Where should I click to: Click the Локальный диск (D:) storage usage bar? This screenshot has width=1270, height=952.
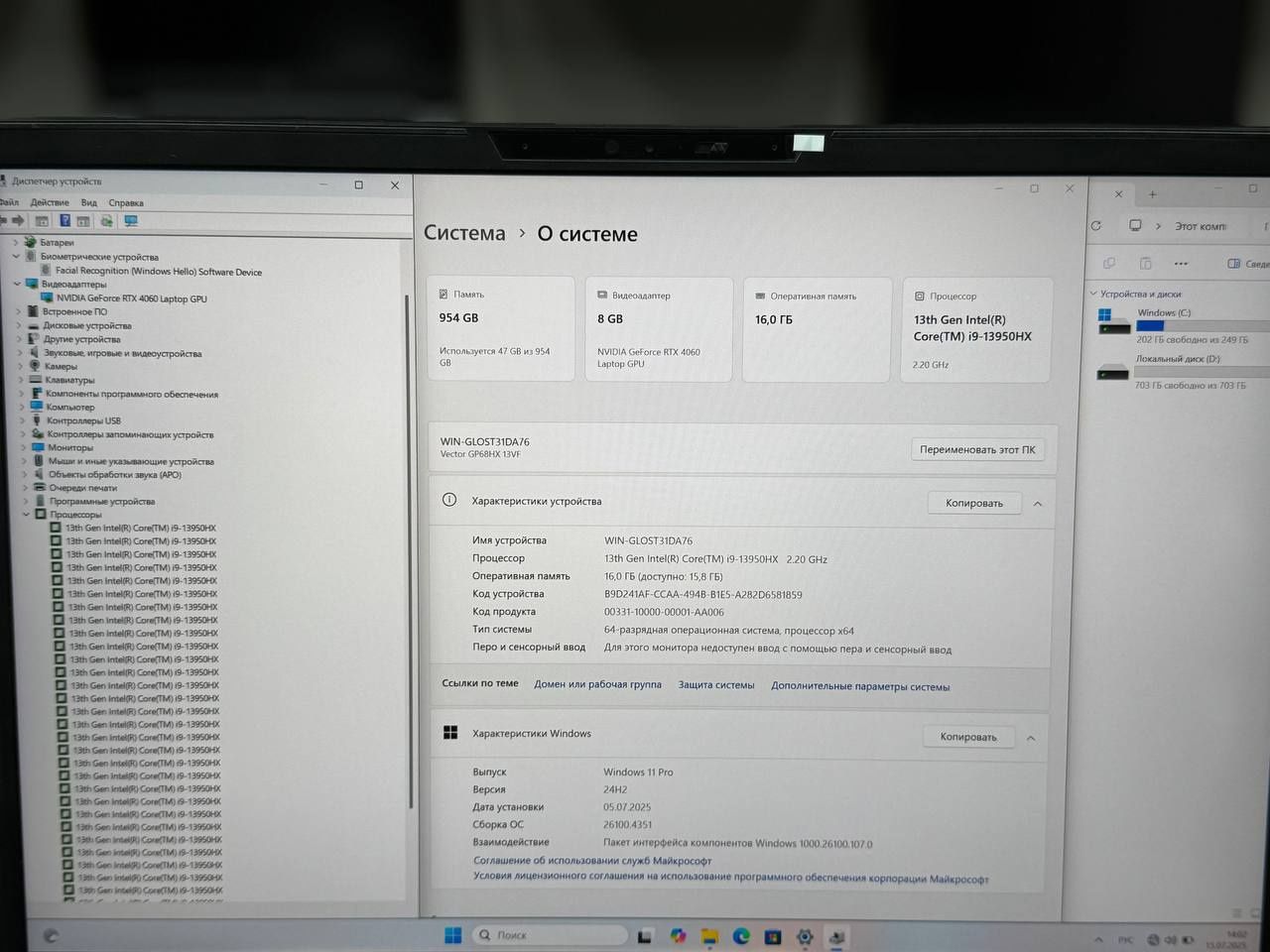click(x=1203, y=372)
